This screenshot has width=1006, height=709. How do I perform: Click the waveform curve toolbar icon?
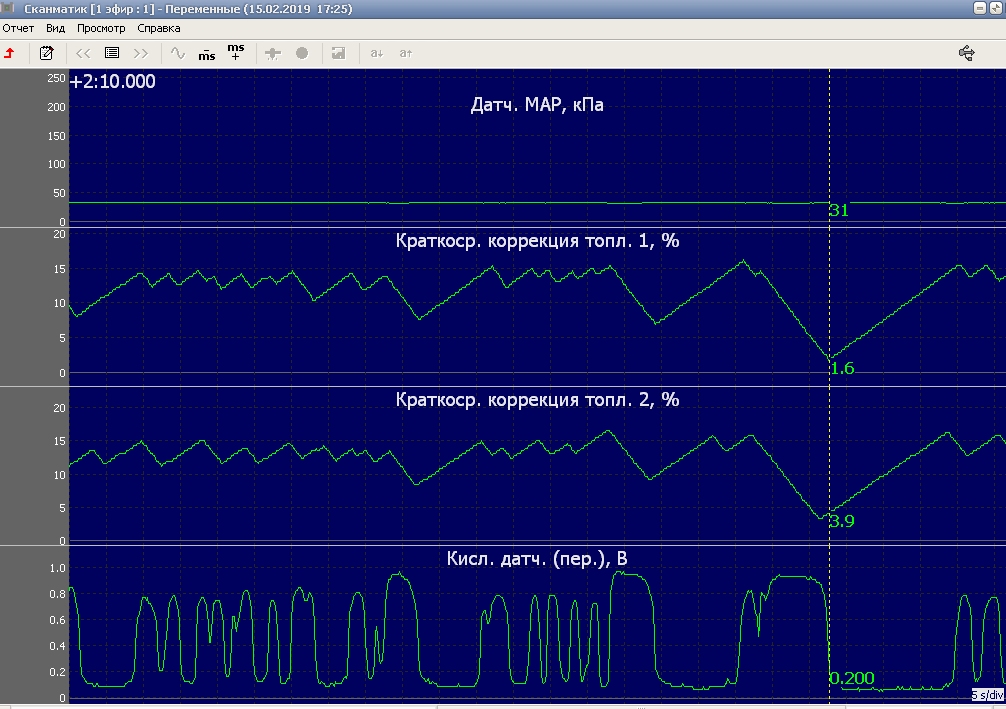[x=177, y=53]
